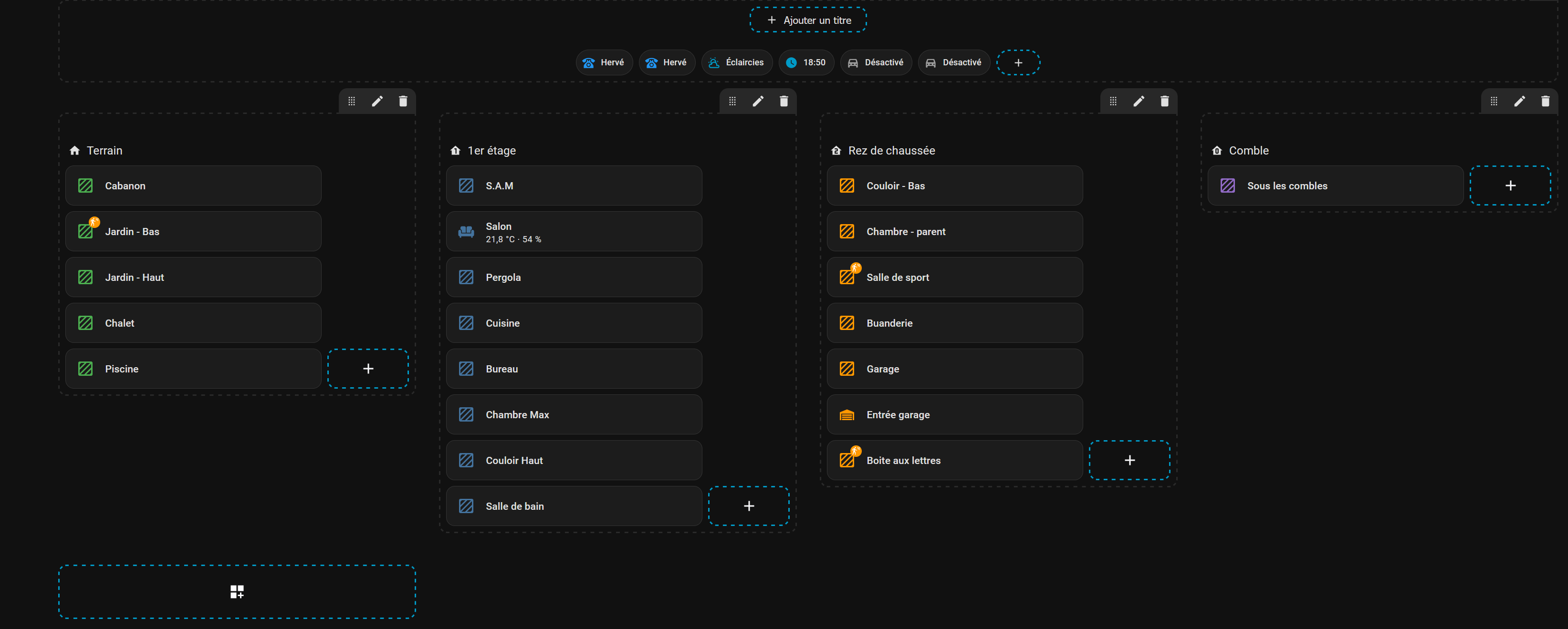This screenshot has width=1568, height=629.
Task: Click the 18:50 clock badge
Action: click(x=806, y=62)
